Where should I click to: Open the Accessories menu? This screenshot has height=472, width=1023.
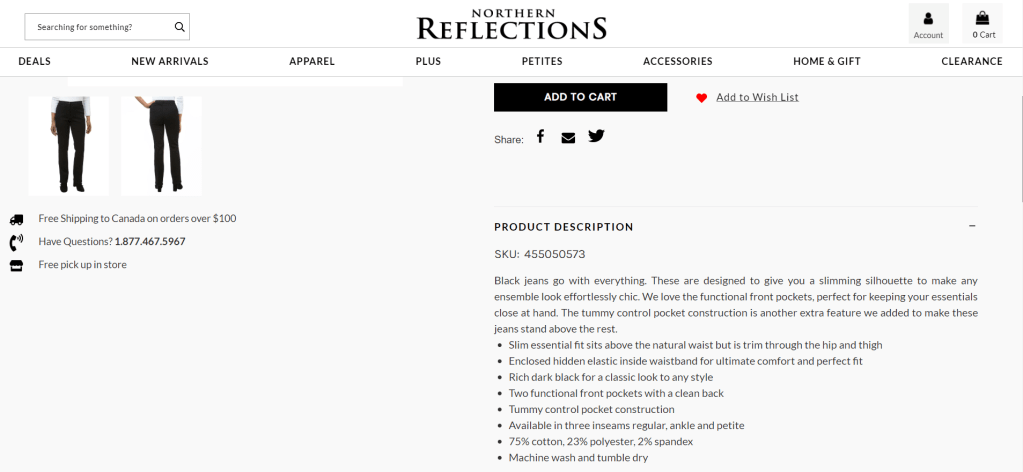(677, 62)
